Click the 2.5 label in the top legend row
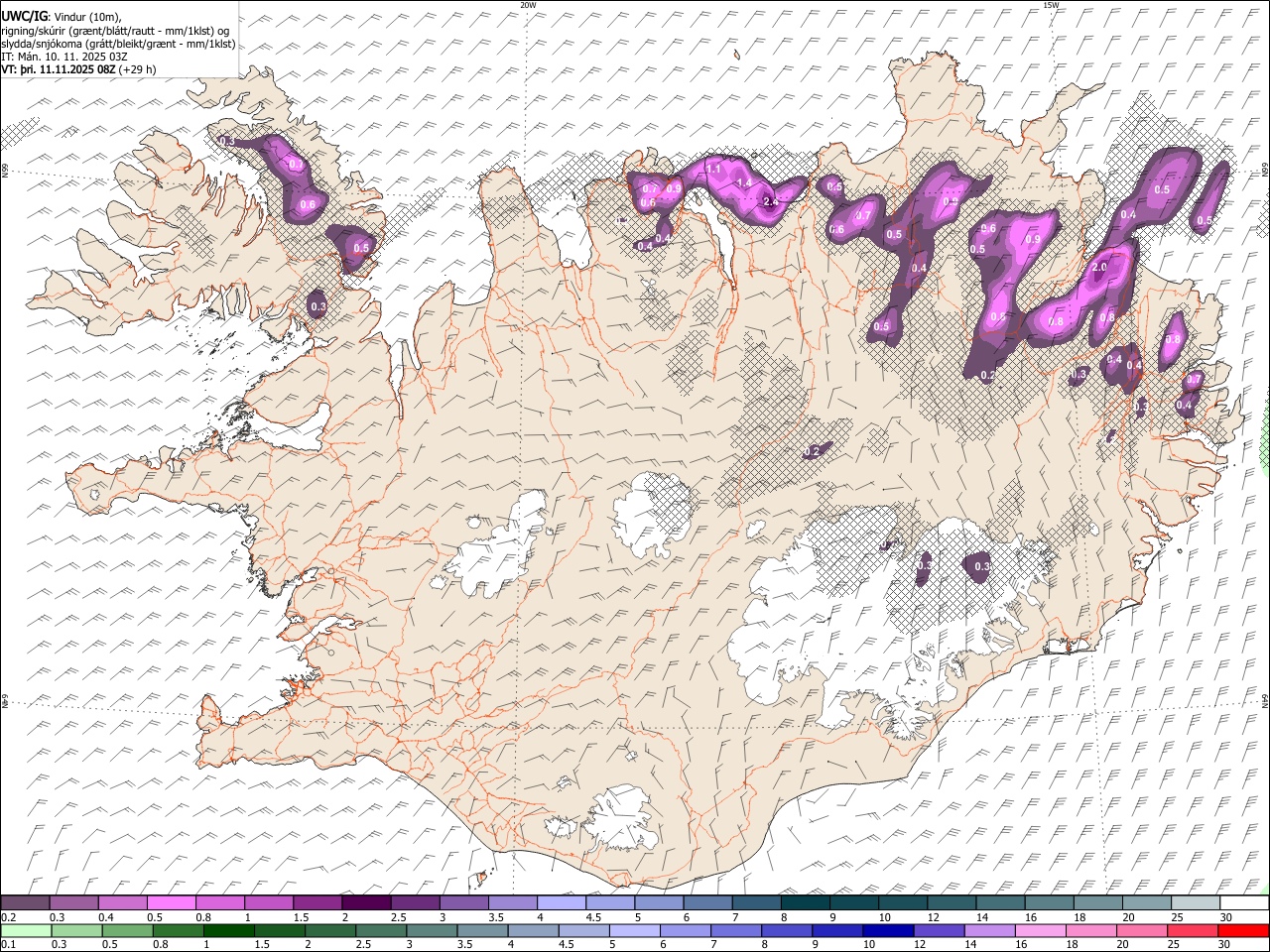This screenshot has width=1270, height=952. tap(398, 917)
